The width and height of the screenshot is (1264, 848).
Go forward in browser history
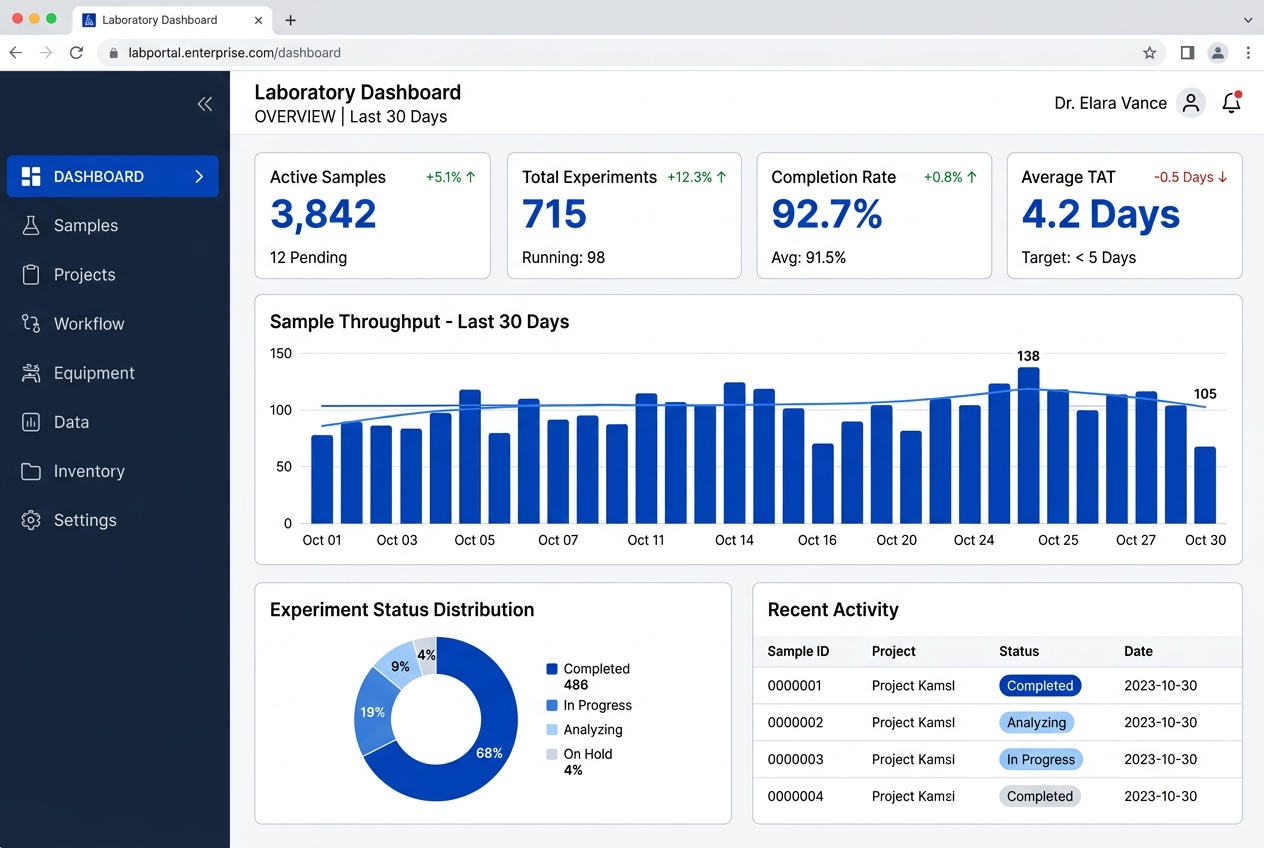[45, 53]
